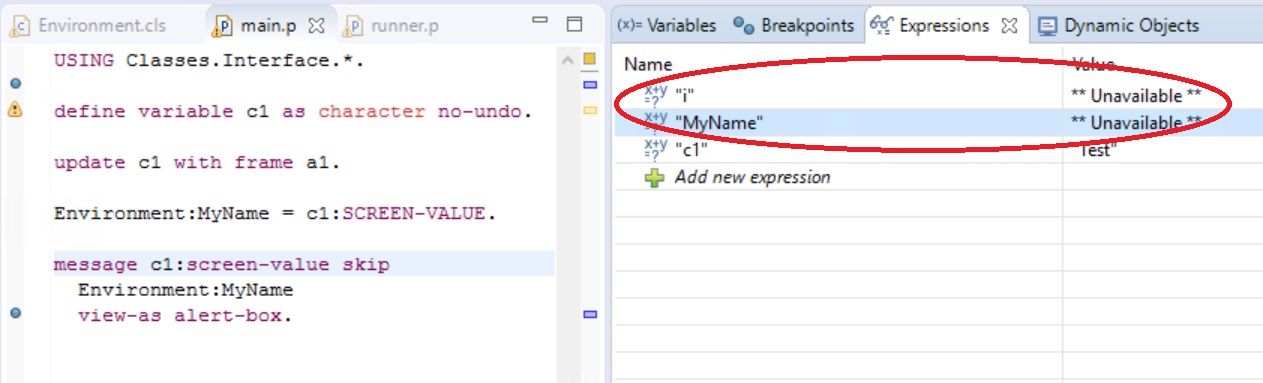Open the Variables view tab

click(x=666, y=25)
